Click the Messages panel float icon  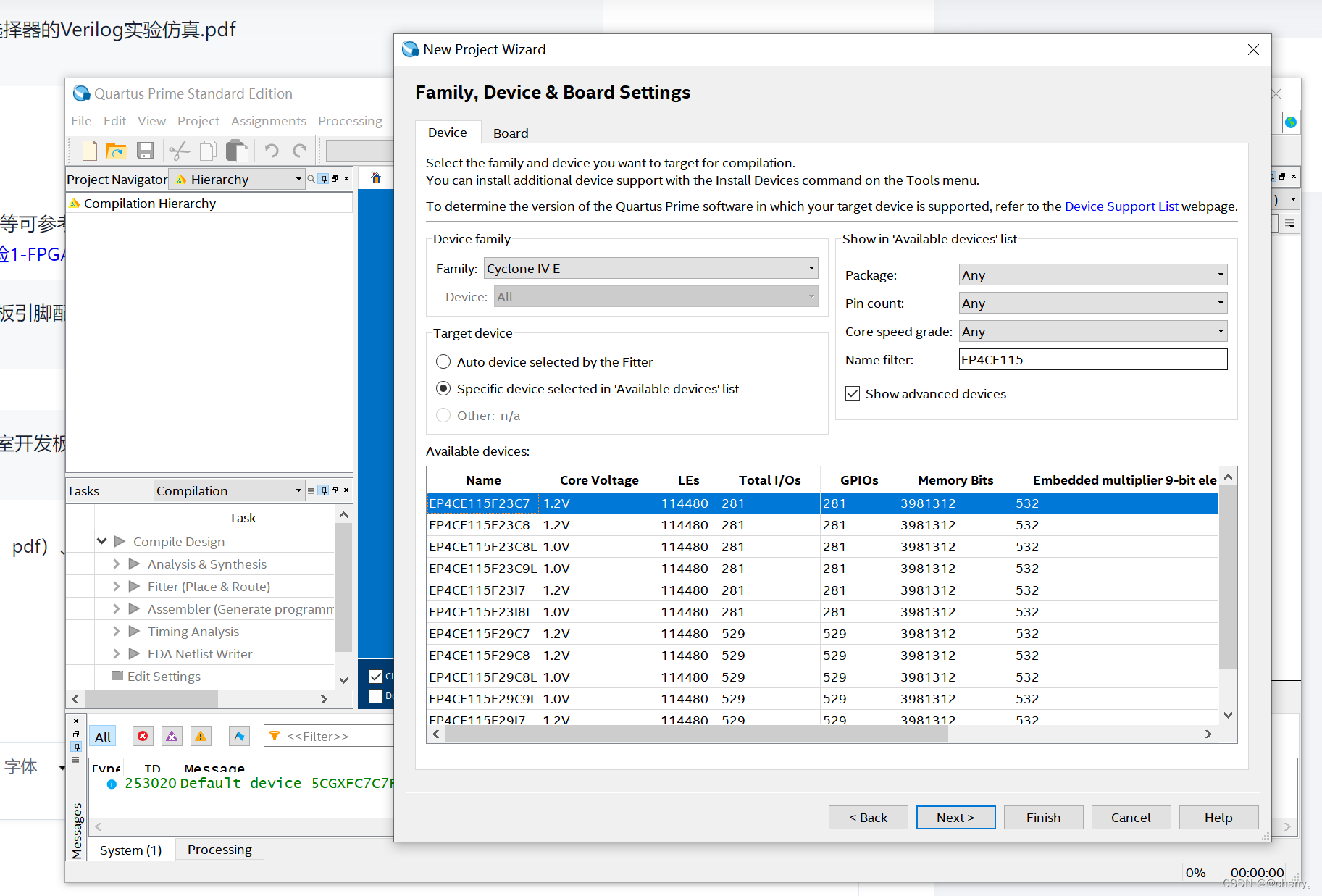[x=76, y=734]
